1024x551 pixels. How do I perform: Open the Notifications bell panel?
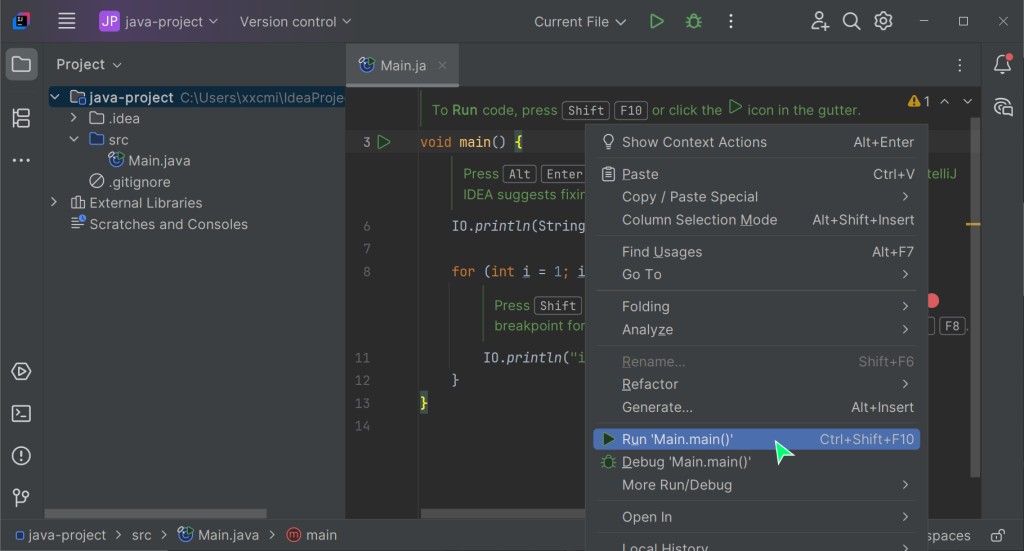point(1002,65)
